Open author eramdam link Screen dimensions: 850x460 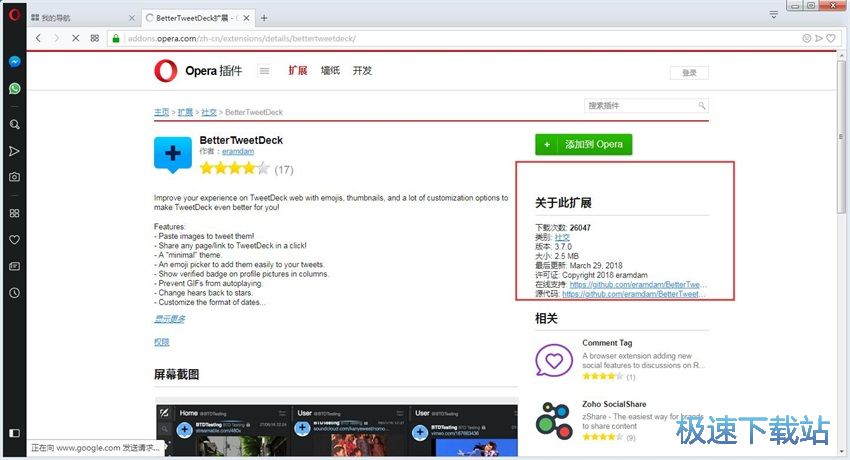tap(238, 152)
